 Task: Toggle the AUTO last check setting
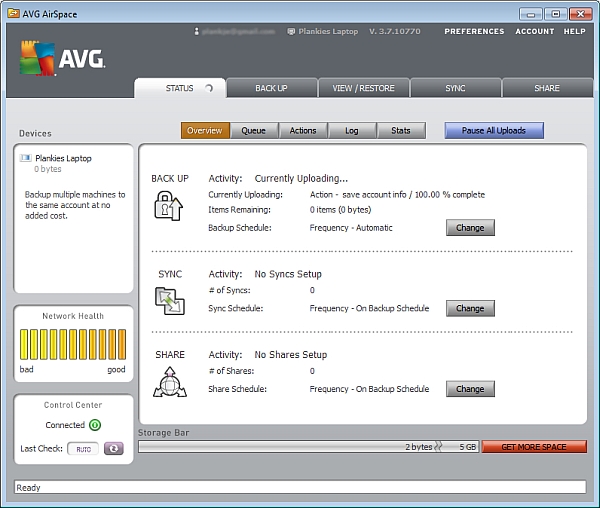[x=83, y=449]
